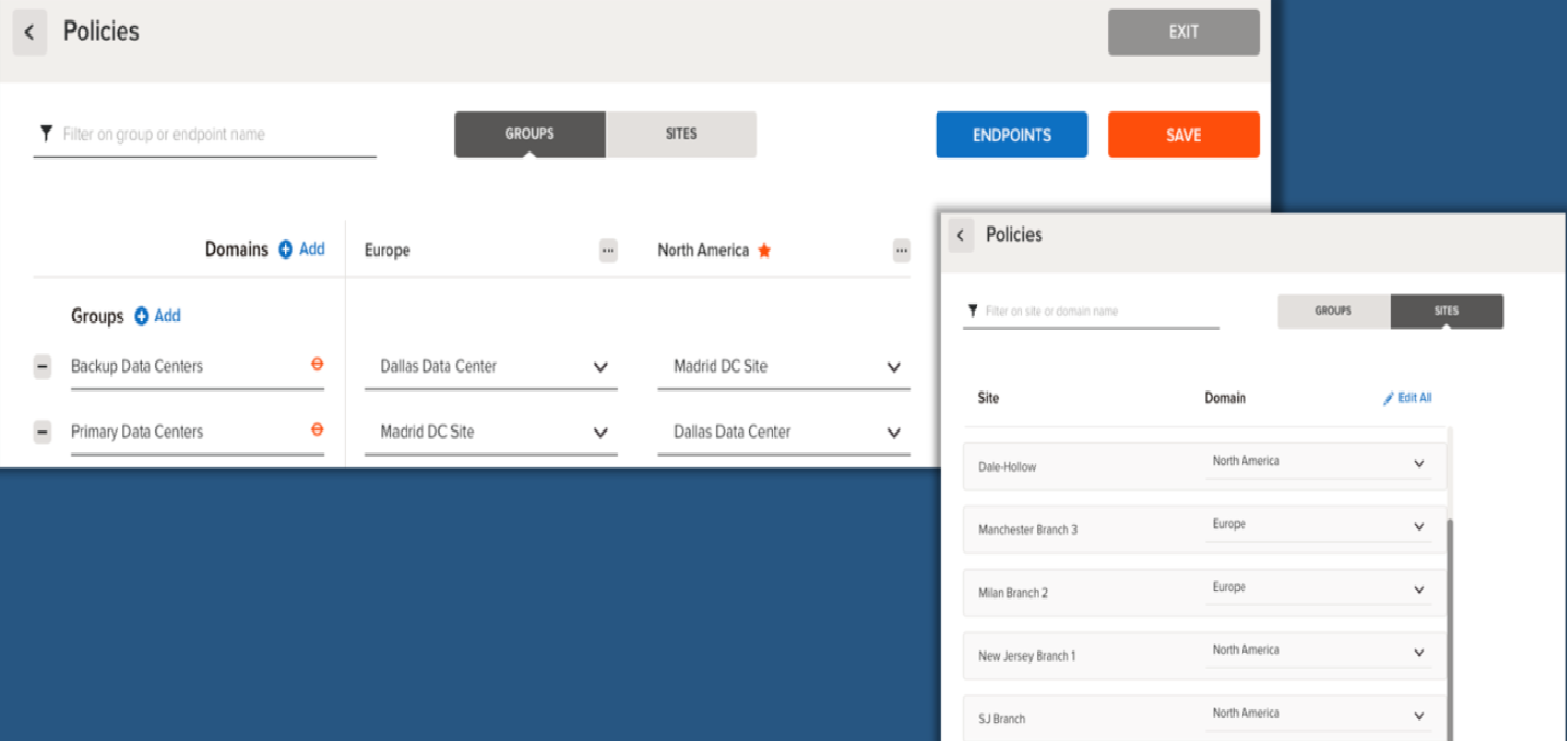The image size is (1568, 742).
Task: Click the Edit All link
Action: [1413, 398]
